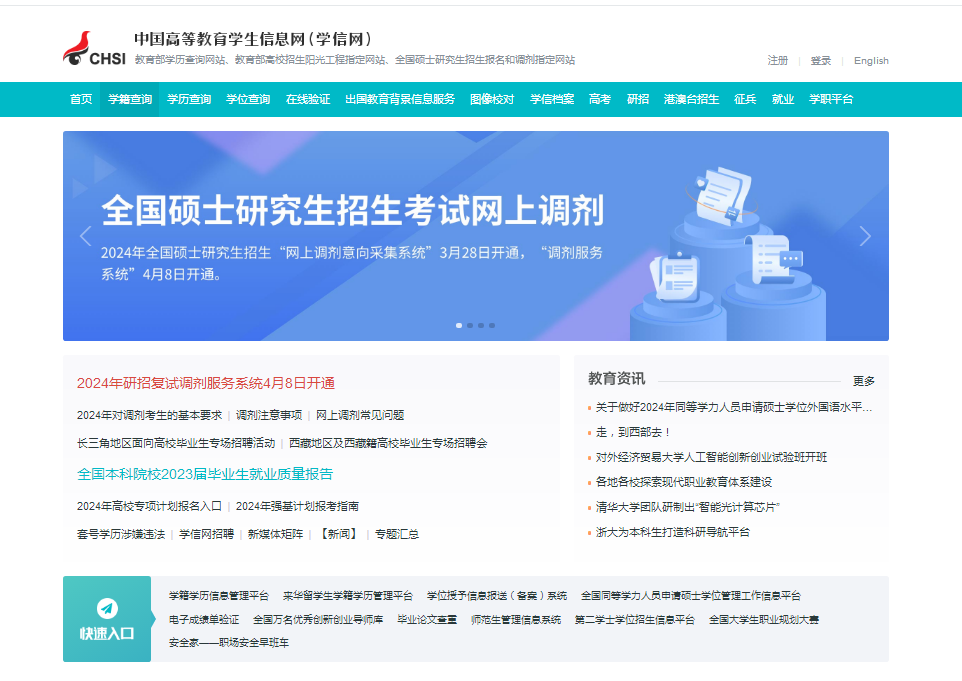Open the 学历查询 navigation menu
962x681 pixels.
tap(189, 99)
